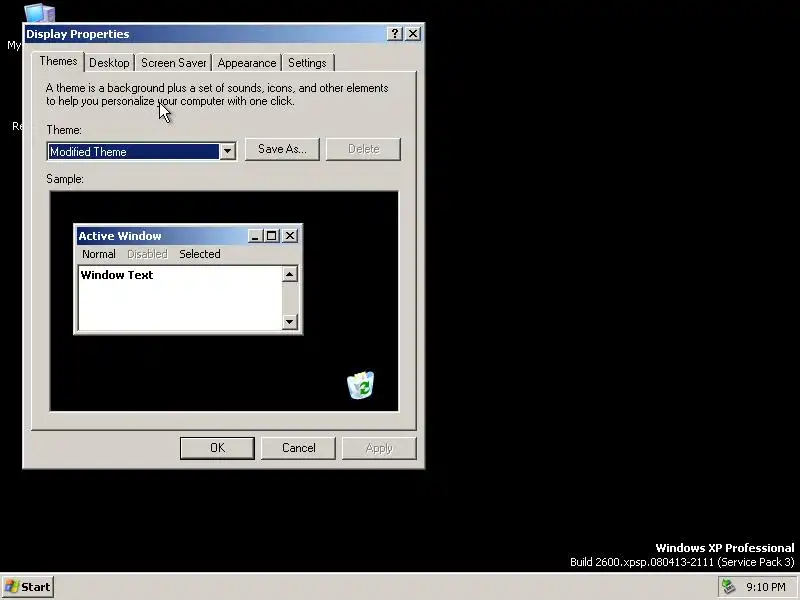Click the Window Text in the sample

(x=117, y=275)
